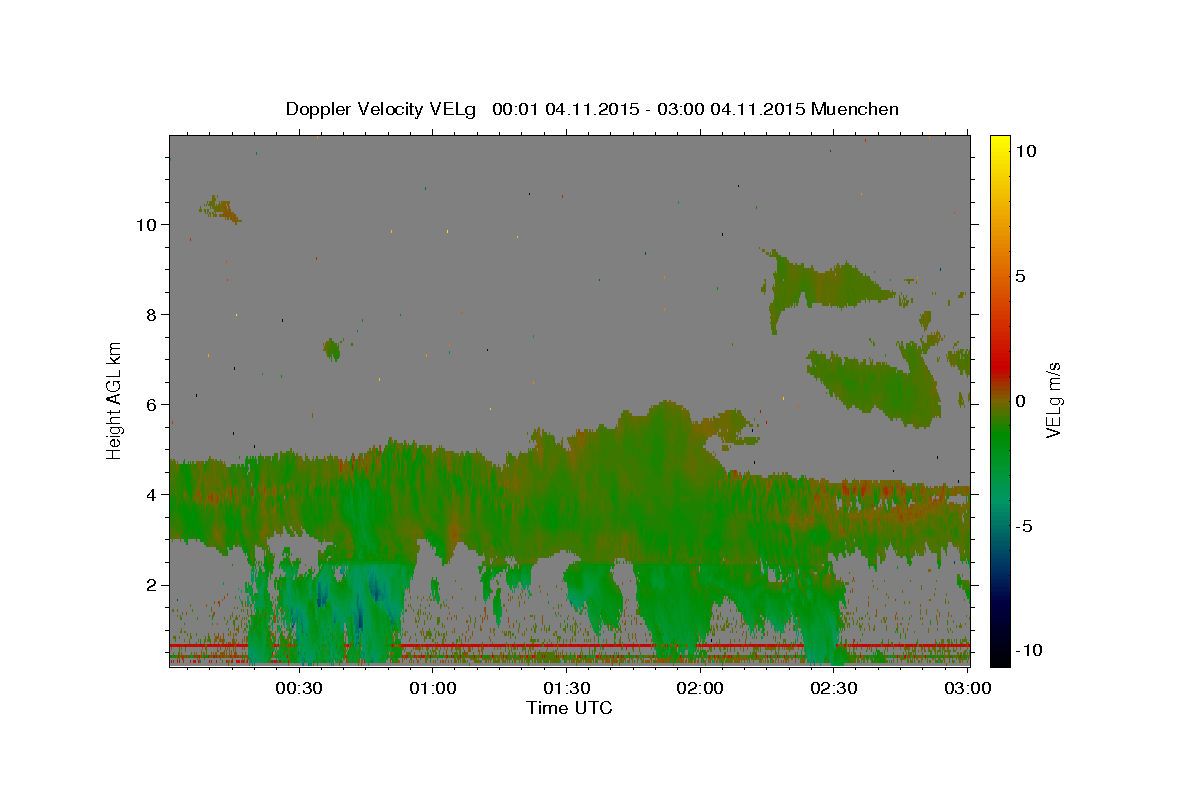Select the 'Time UTC' x-axis label
The height and width of the screenshot is (800, 1200).
(569, 708)
